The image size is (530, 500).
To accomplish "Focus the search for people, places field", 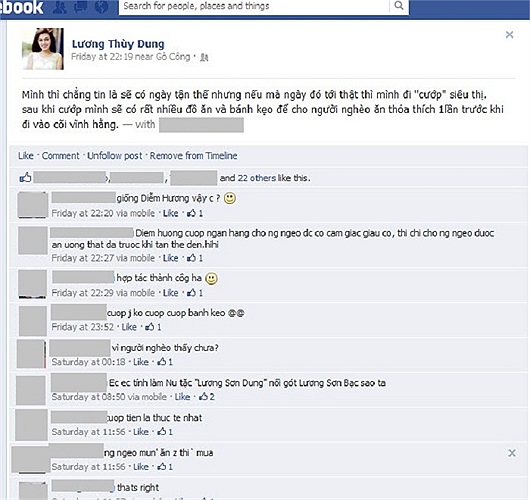I will [x=254, y=6].
